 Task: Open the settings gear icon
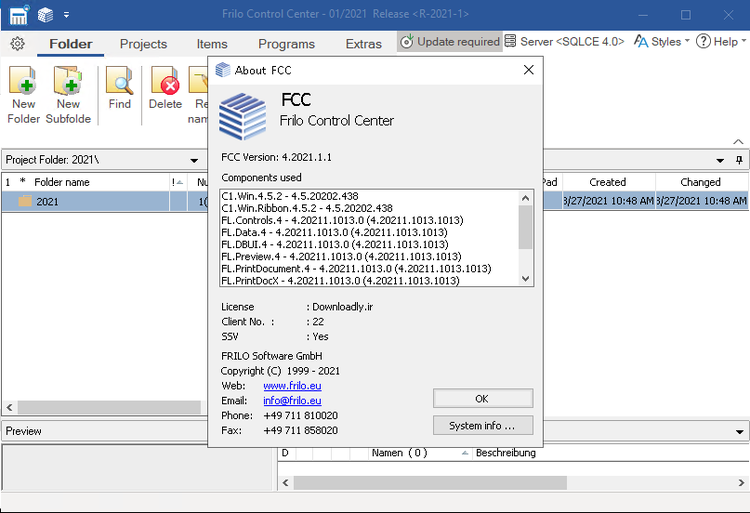click(x=17, y=43)
